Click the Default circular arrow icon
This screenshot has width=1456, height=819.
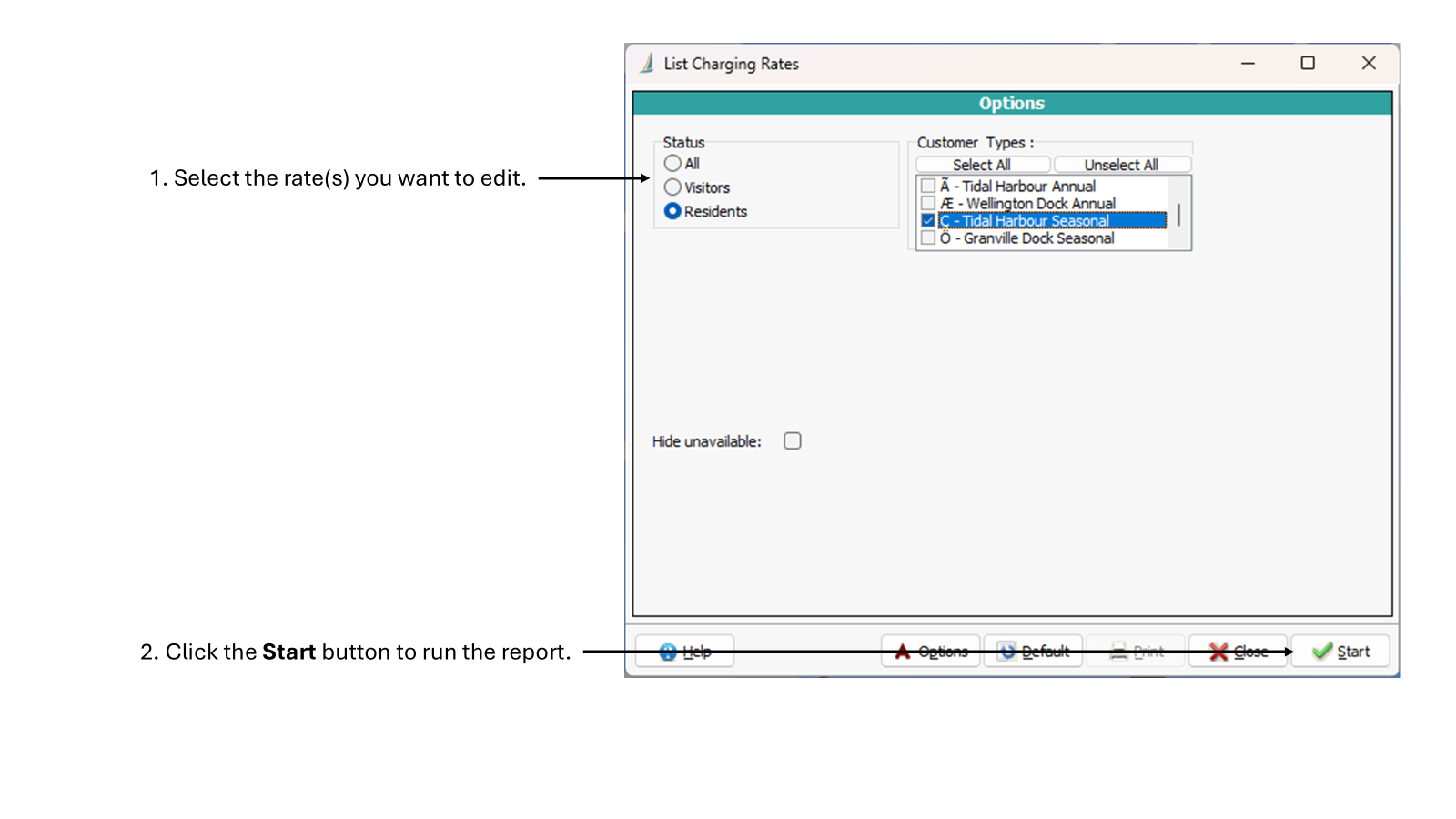(1007, 651)
